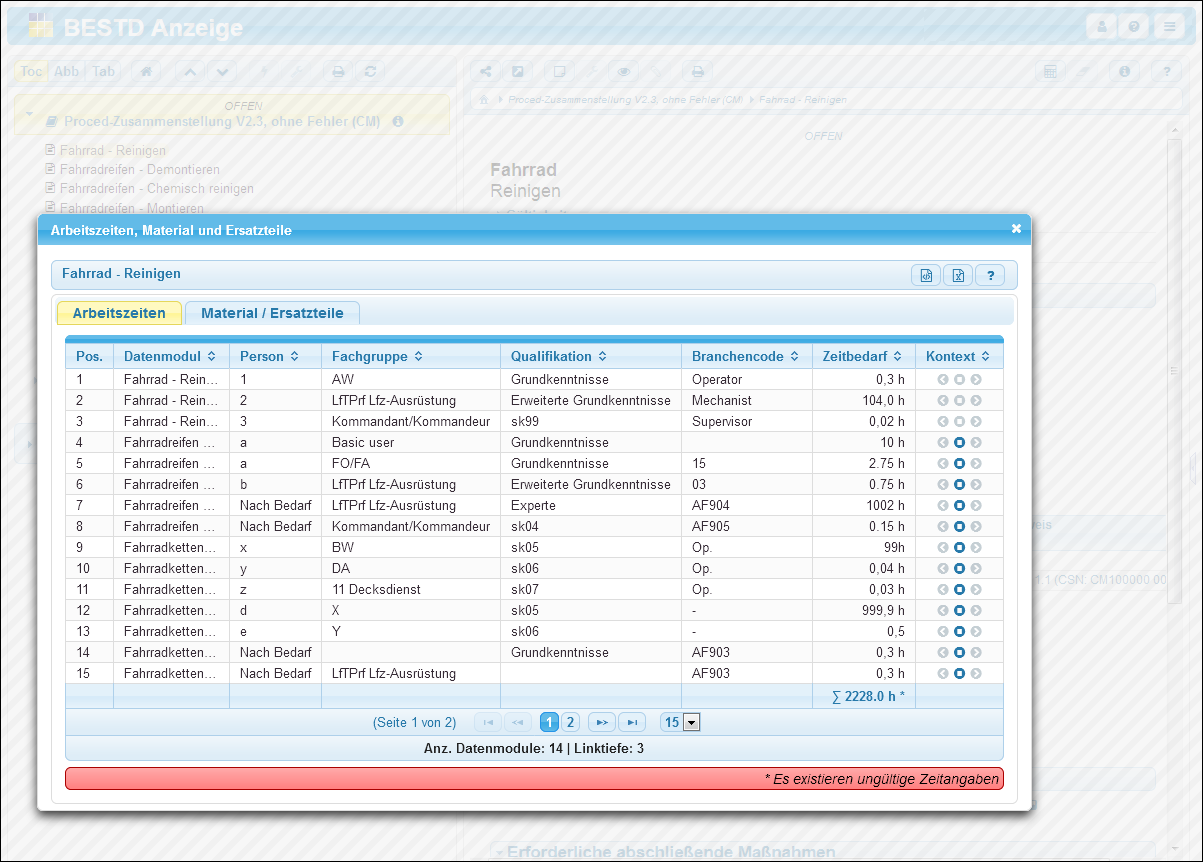Viewport: 1203px width, 862px height.
Task: Select the Toc tab in the background panel
Action: [31, 71]
